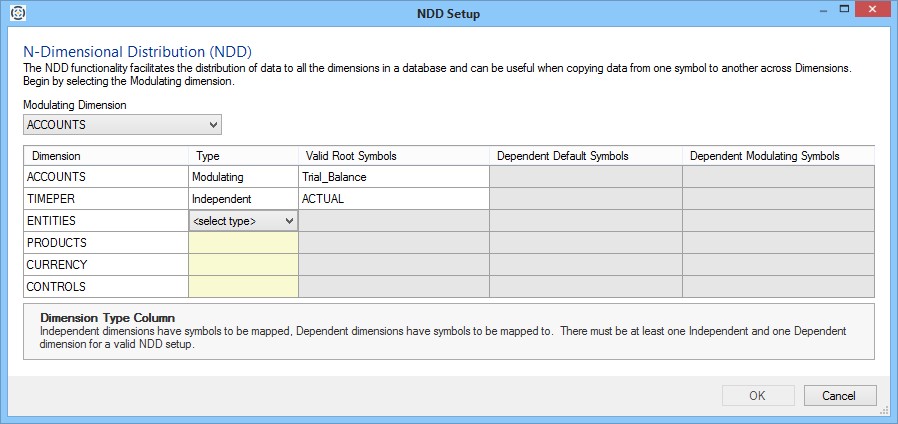
Task: Open the Modulating Dimension dropdown
Action: point(122,125)
